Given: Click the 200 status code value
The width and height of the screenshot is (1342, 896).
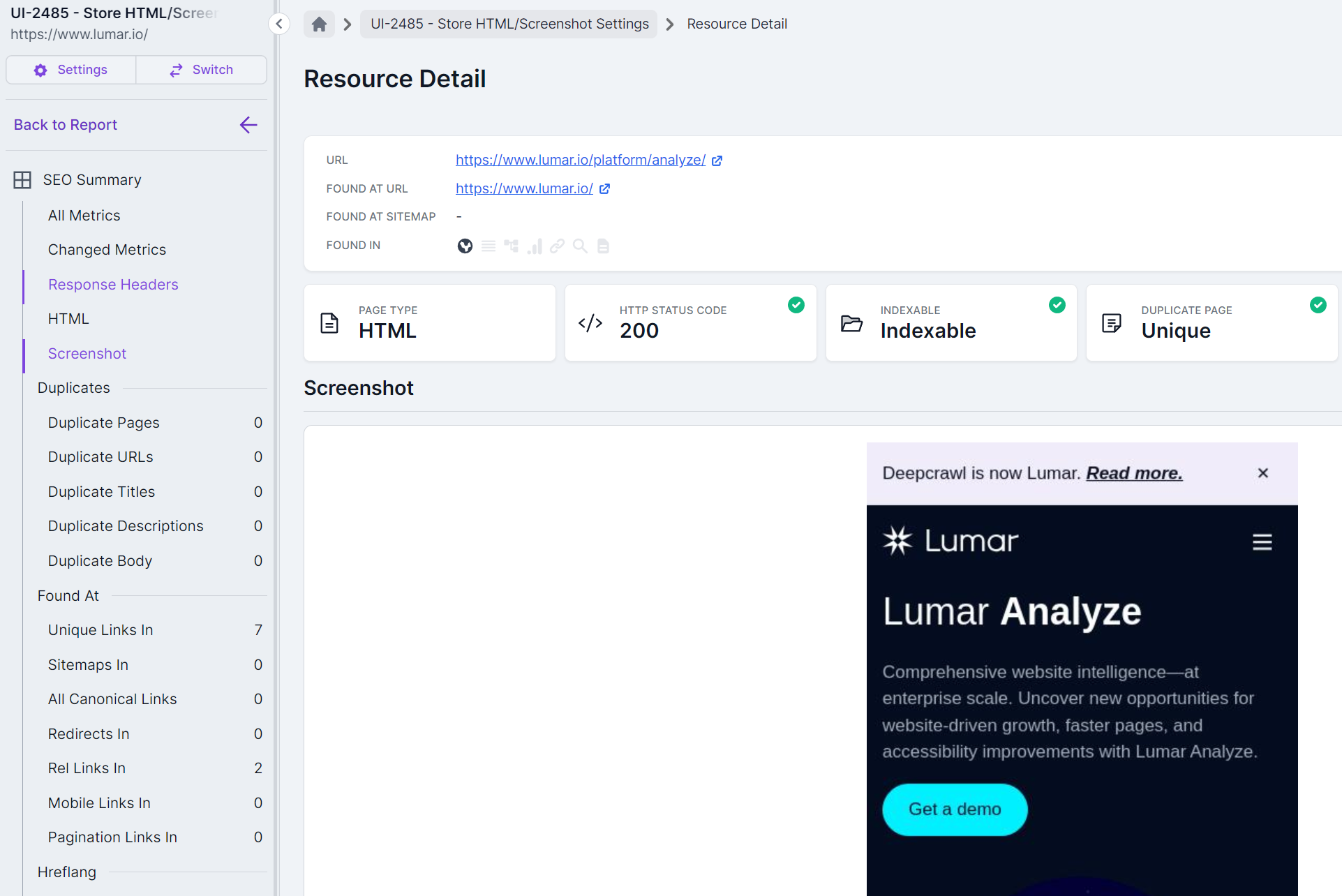Looking at the screenshot, I should coord(639,331).
